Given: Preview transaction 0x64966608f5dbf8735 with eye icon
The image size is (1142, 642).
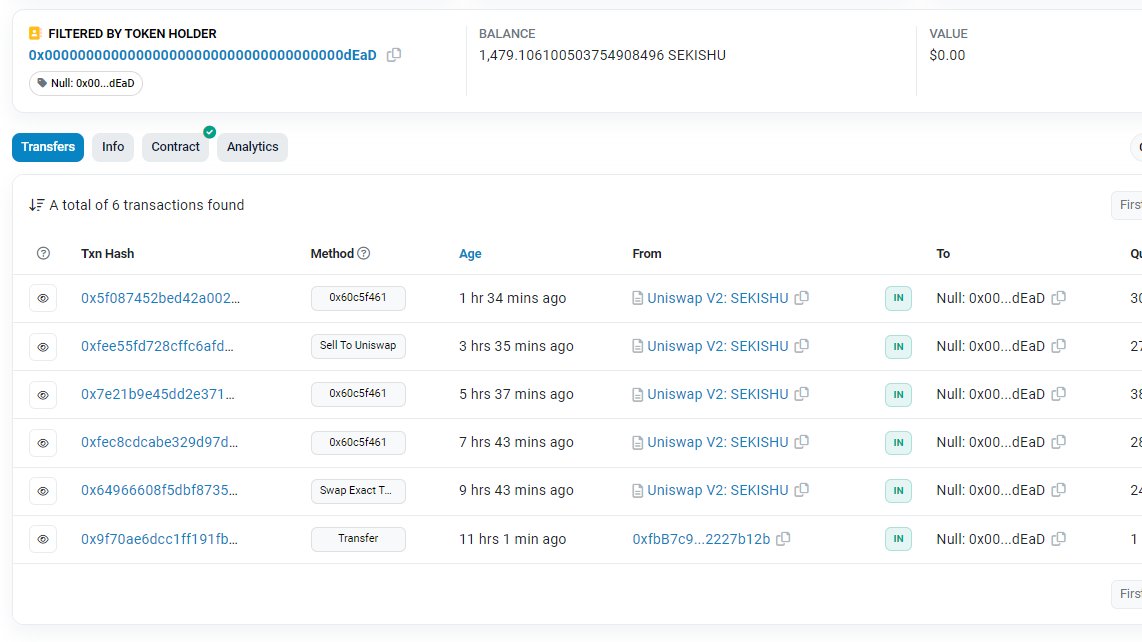Looking at the screenshot, I should coord(43,491).
